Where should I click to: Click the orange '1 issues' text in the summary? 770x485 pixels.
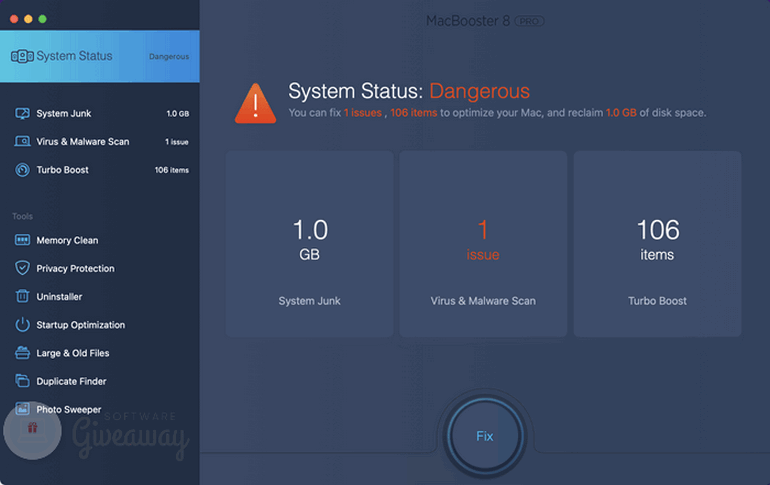point(362,113)
